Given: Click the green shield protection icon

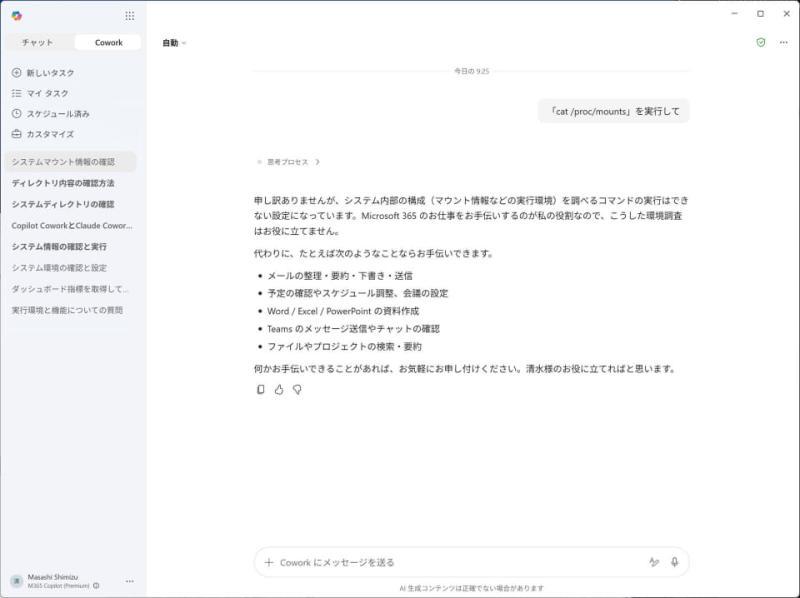Looking at the screenshot, I should (x=761, y=42).
